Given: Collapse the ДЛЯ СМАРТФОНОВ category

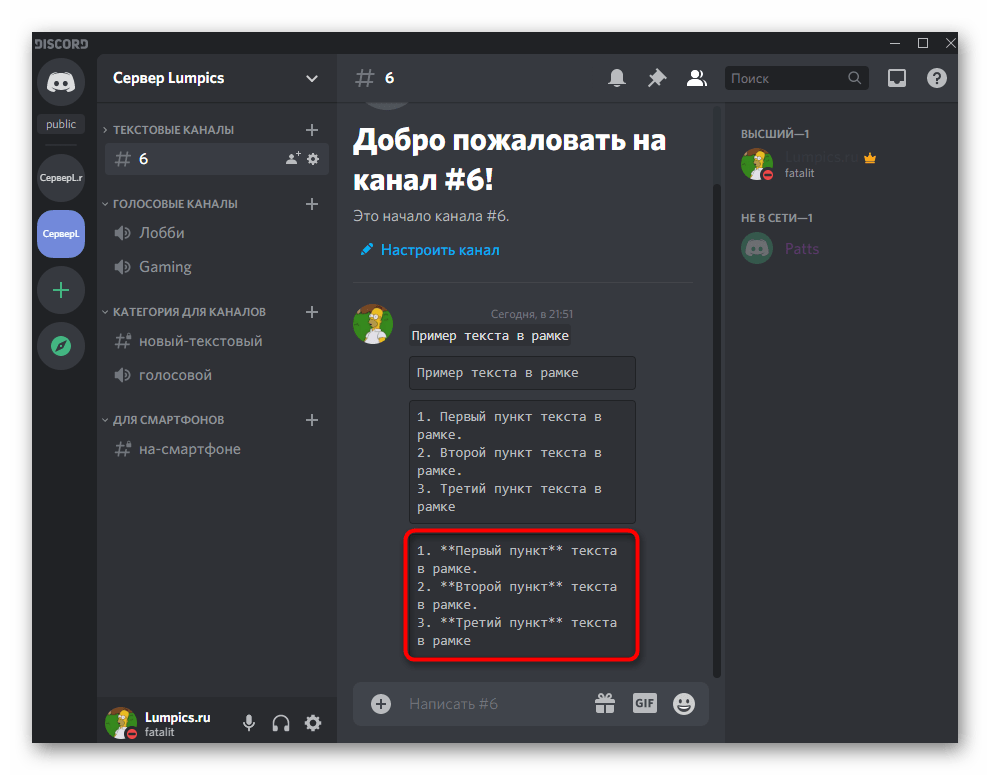Looking at the screenshot, I should [163, 419].
